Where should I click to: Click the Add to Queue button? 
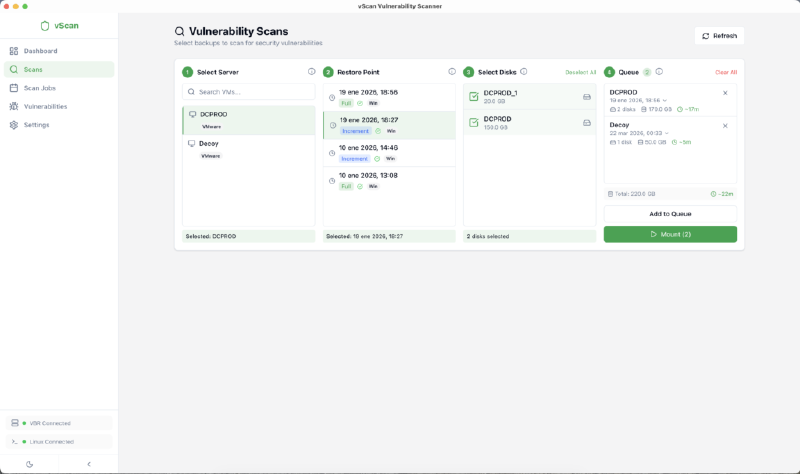[670, 214]
